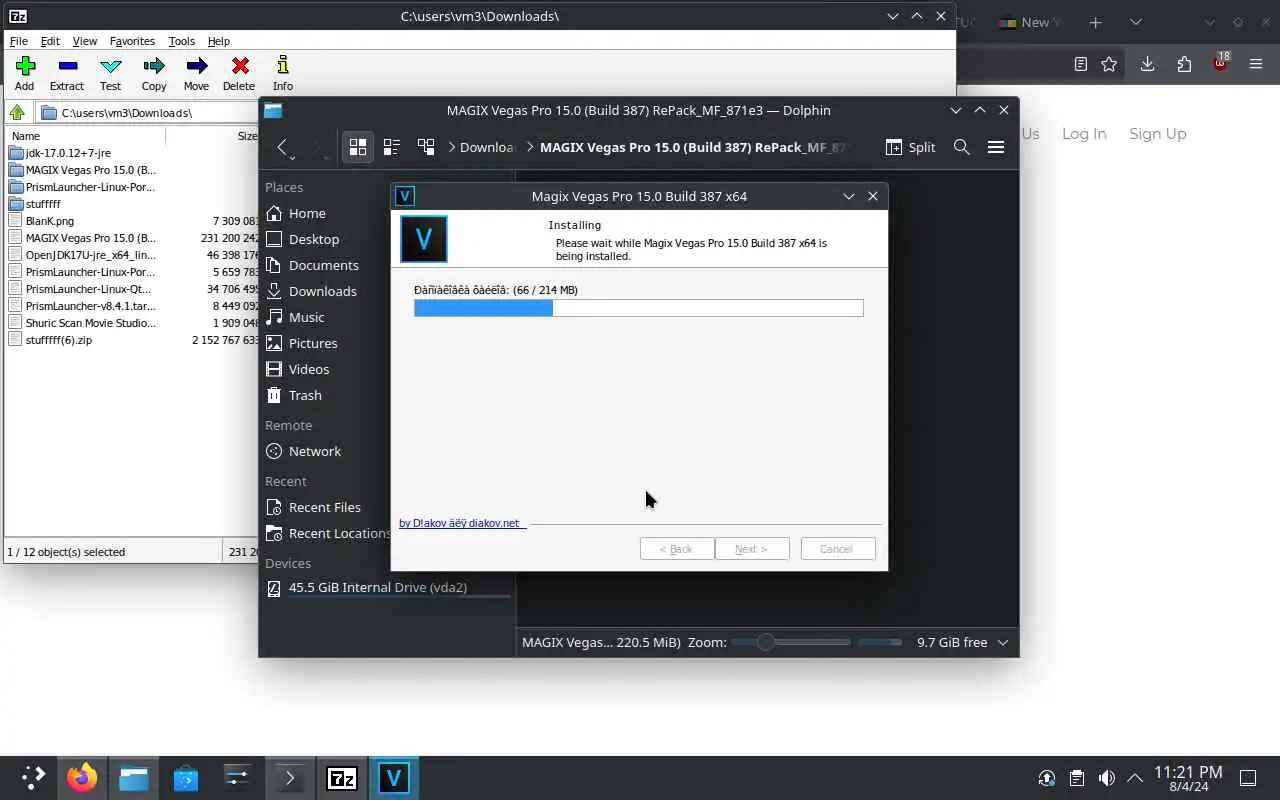1280x800 pixels.
Task: Open Firefox from the taskbar
Action: (x=82, y=778)
